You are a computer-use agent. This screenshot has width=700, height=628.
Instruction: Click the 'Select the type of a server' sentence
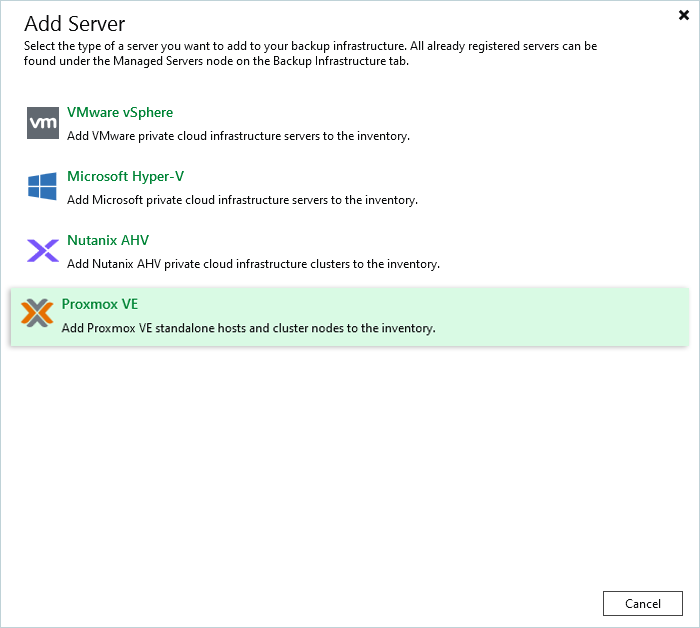pos(110,47)
